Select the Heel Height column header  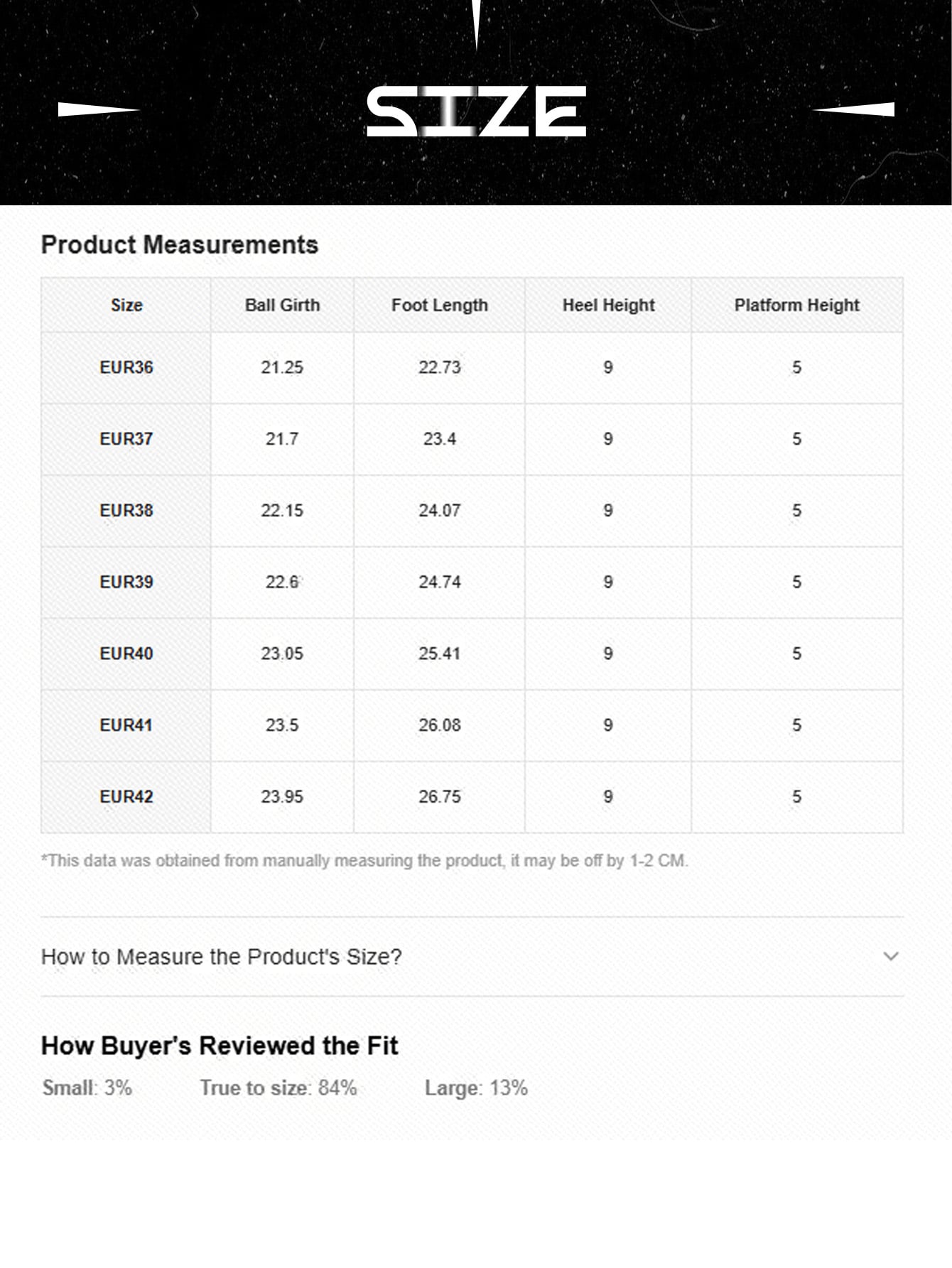click(x=608, y=305)
